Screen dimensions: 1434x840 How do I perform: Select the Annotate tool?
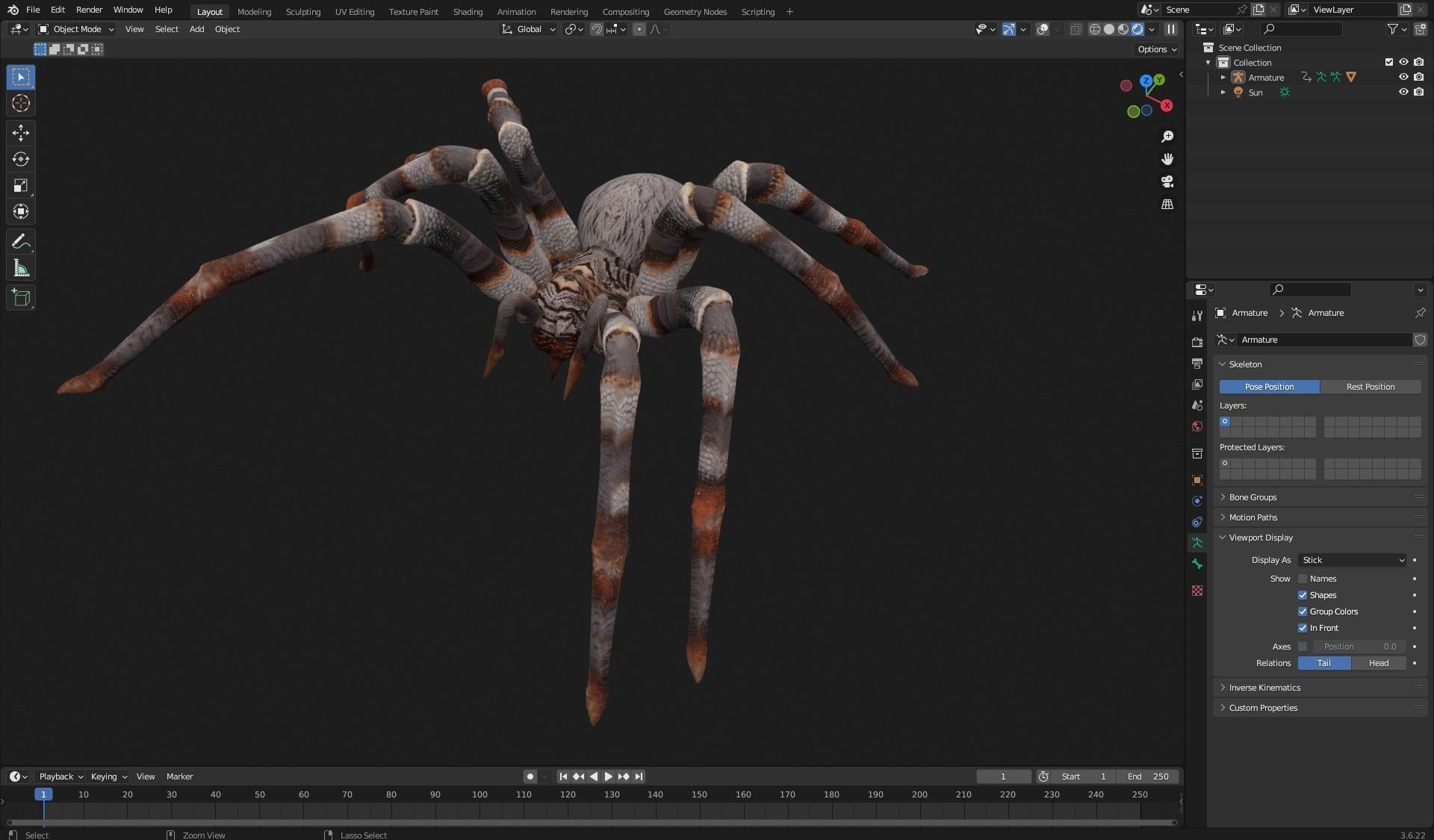pyautogui.click(x=21, y=241)
